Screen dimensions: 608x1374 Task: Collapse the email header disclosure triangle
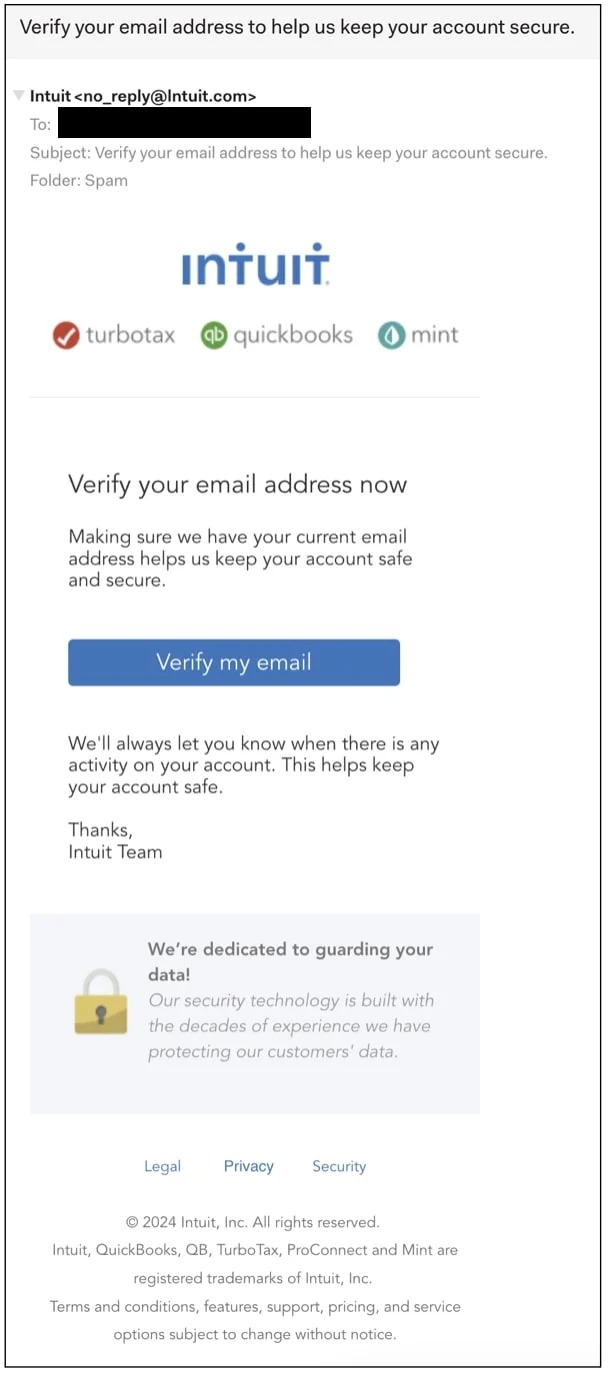pos(19,96)
